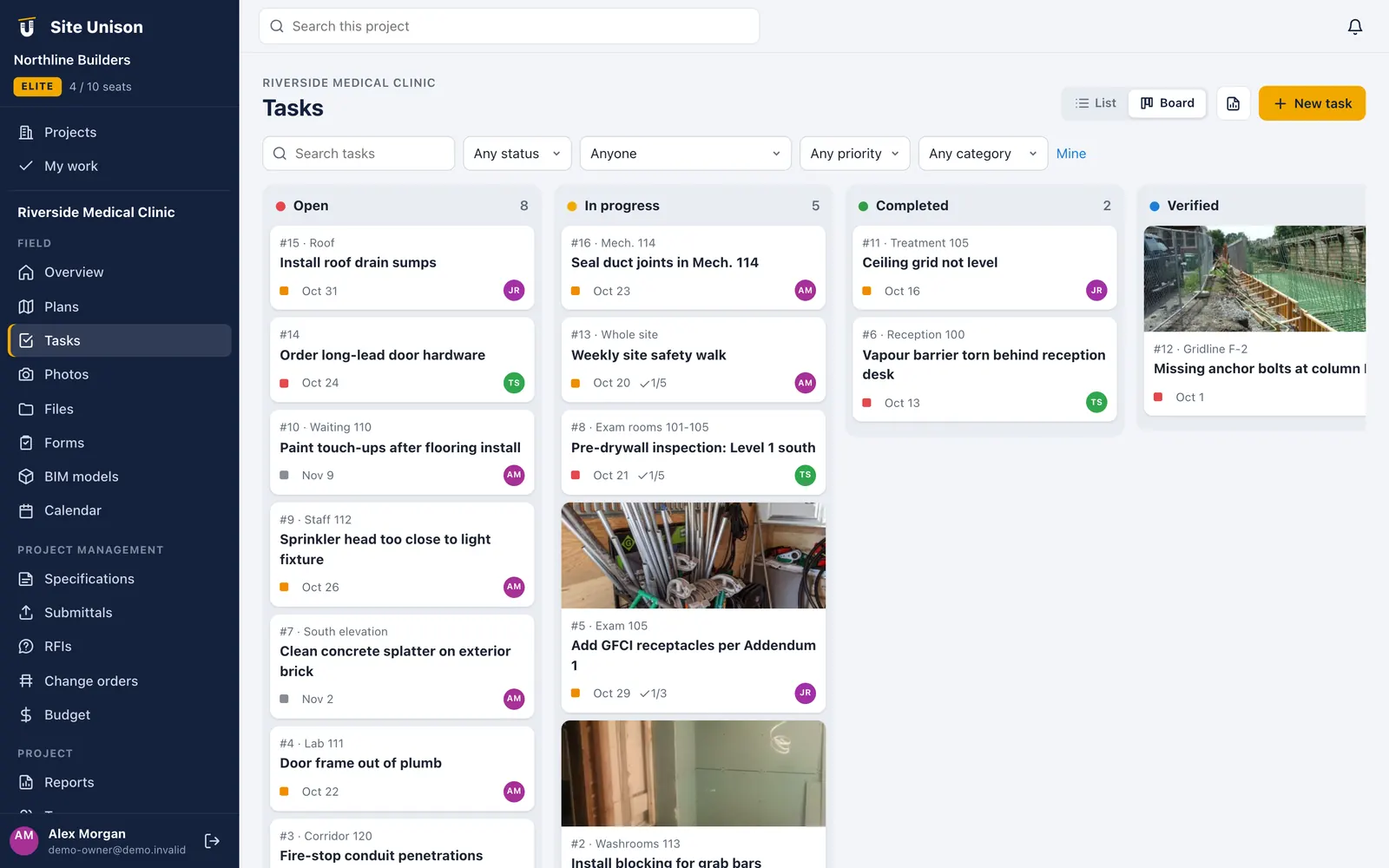The height and width of the screenshot is (868, 1389).
Task: Open the Files section
Action: 120,409
